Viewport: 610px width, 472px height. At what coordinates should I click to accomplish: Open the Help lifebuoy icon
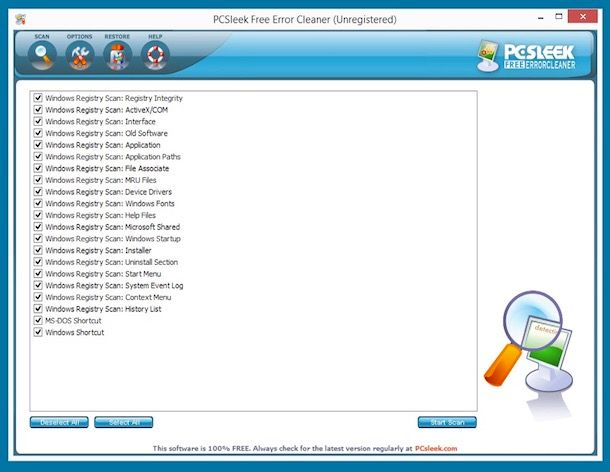[155, 56]
